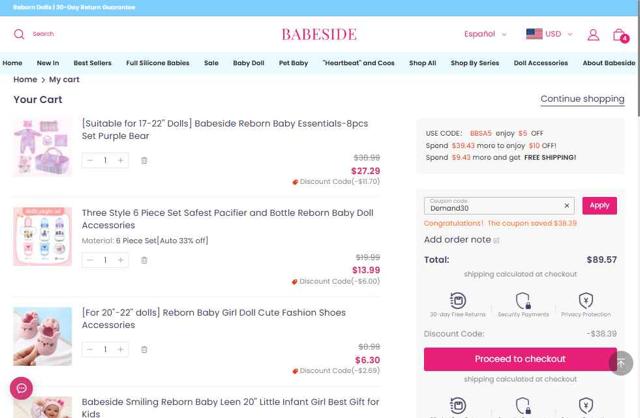
Task: Delete Fashion Shoes item with trash icon
Action: pyautogui.click(x=144, y=349)
